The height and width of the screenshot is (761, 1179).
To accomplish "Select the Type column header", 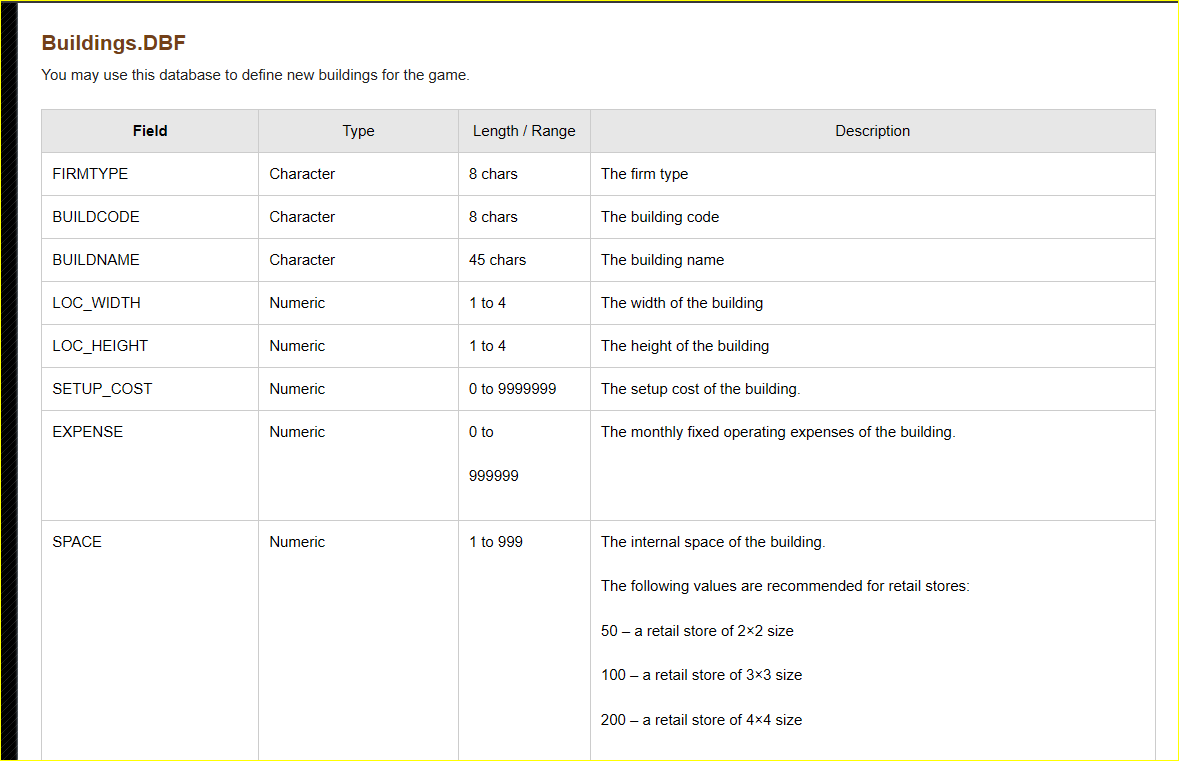I will coord(358,131).
